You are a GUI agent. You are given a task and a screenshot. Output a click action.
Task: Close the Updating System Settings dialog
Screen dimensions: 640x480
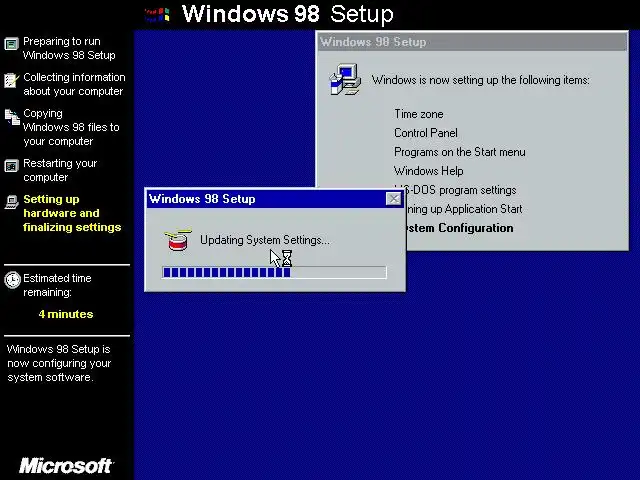point(393,199)
